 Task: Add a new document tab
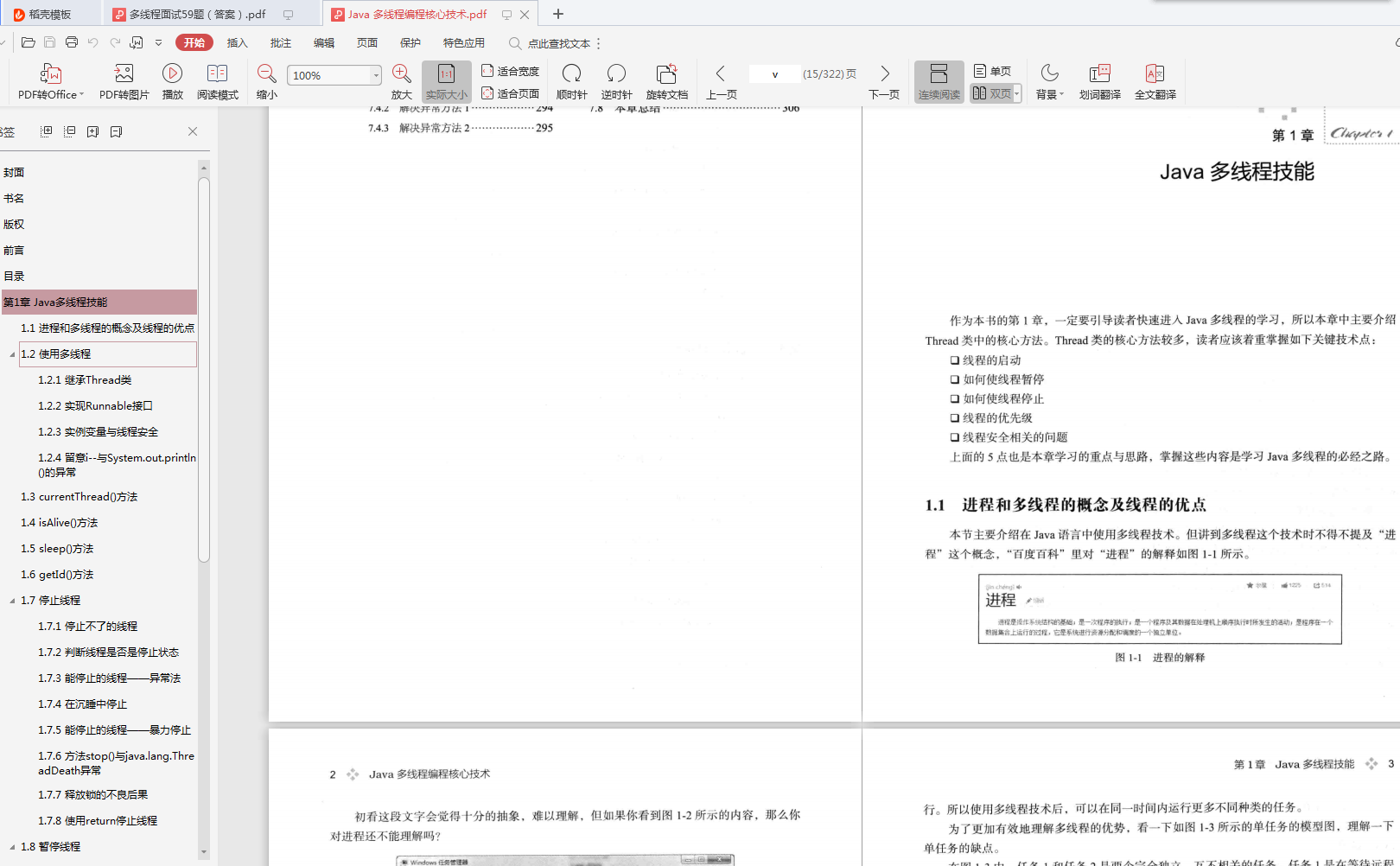click(x=558, y=14)
